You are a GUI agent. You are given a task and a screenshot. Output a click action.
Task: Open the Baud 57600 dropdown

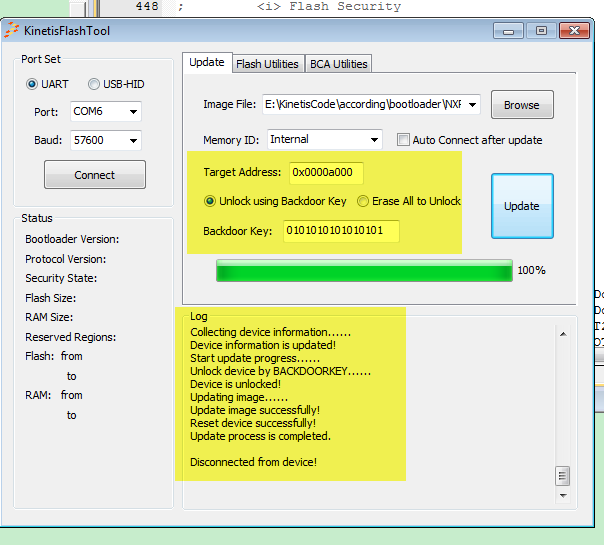(x=106, y=140)
